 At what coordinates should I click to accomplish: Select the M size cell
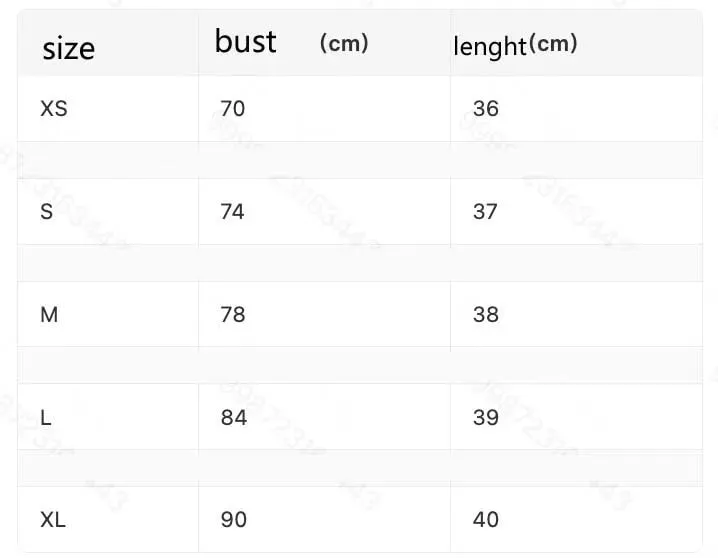pyautogui.click(x=49, y=314)
